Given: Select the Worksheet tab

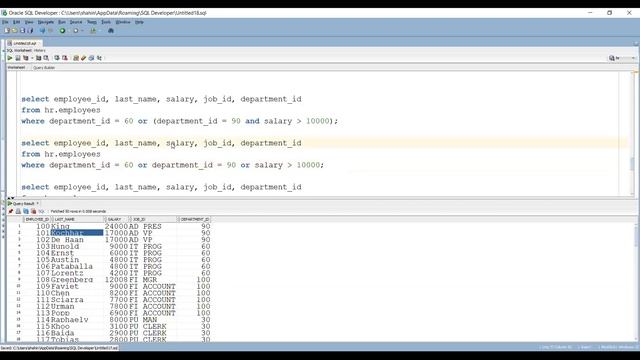Looking at the screenshot, I should 16,67.
